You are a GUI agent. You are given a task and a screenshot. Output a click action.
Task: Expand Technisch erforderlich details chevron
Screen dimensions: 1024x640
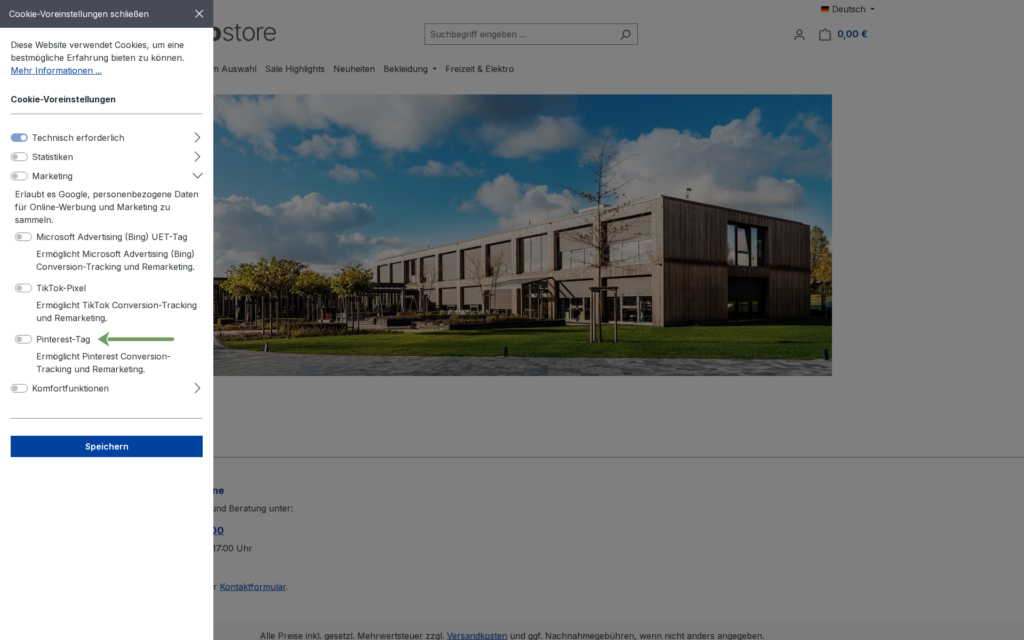coord(197,138)
